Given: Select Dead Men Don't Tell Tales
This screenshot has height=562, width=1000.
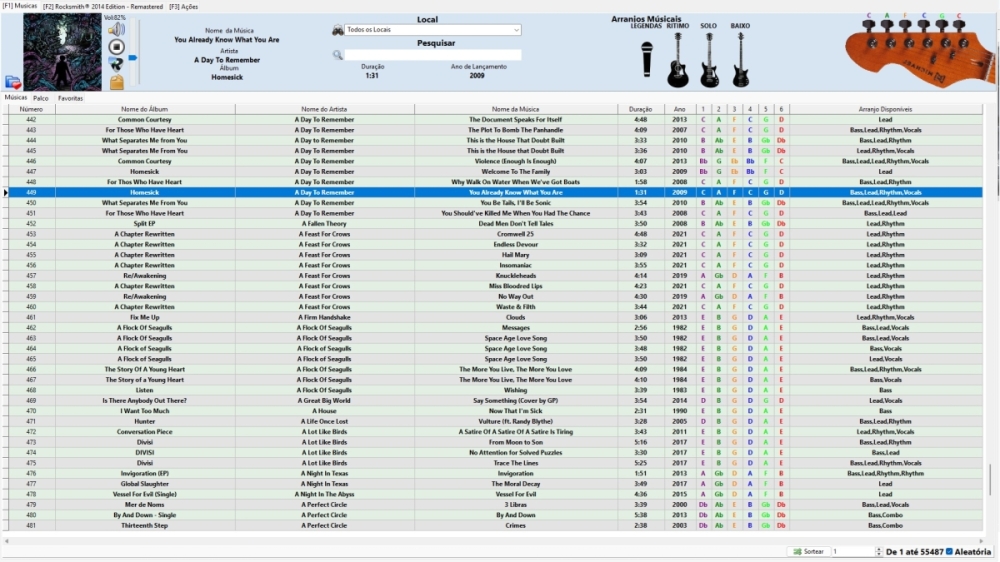Looking at the screenshot, I should point(495,223).
